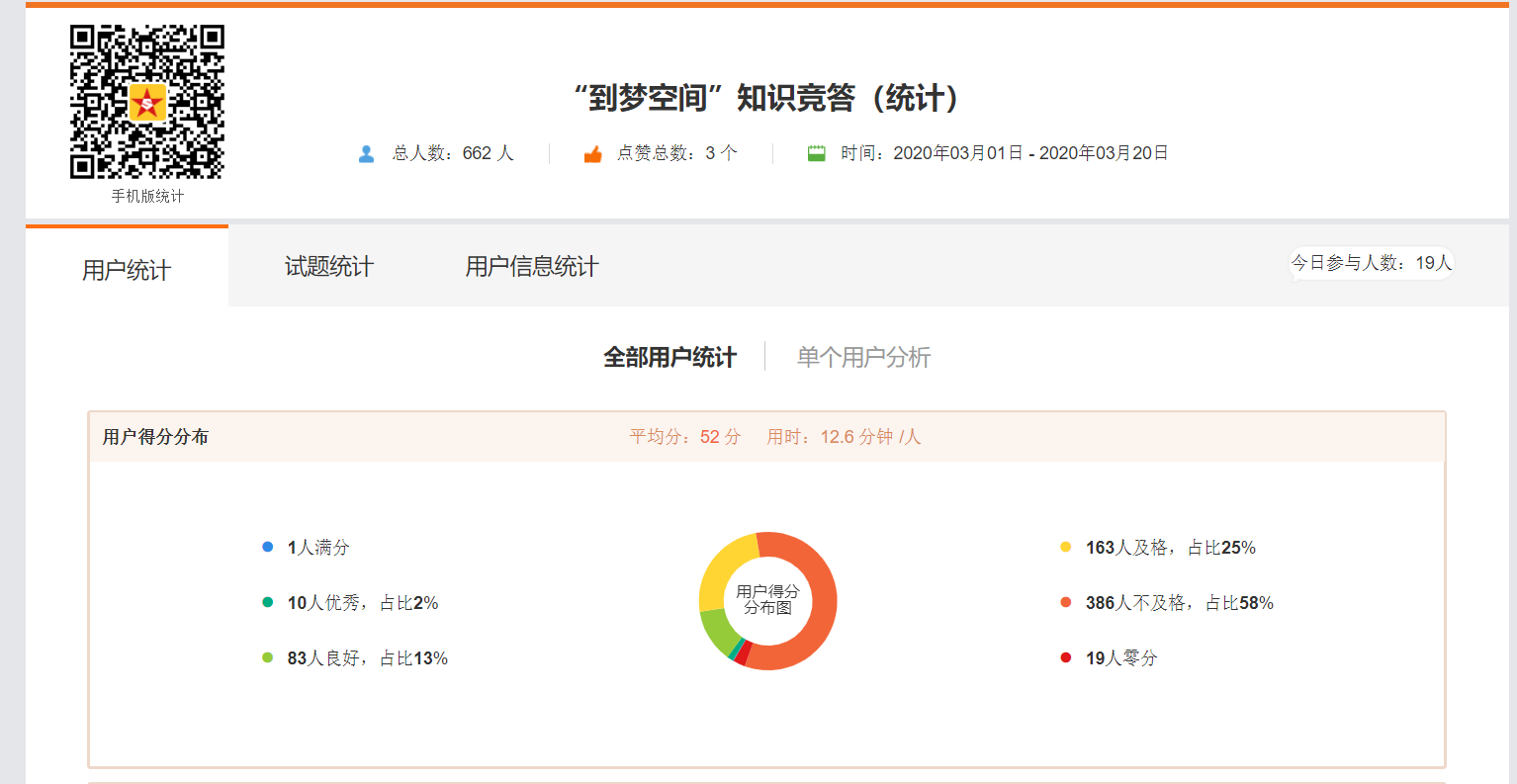The width and height of the screenshot is (1517, 784).
Task: Click the orange thumbs-up likes icon
Action: point(592,154)
